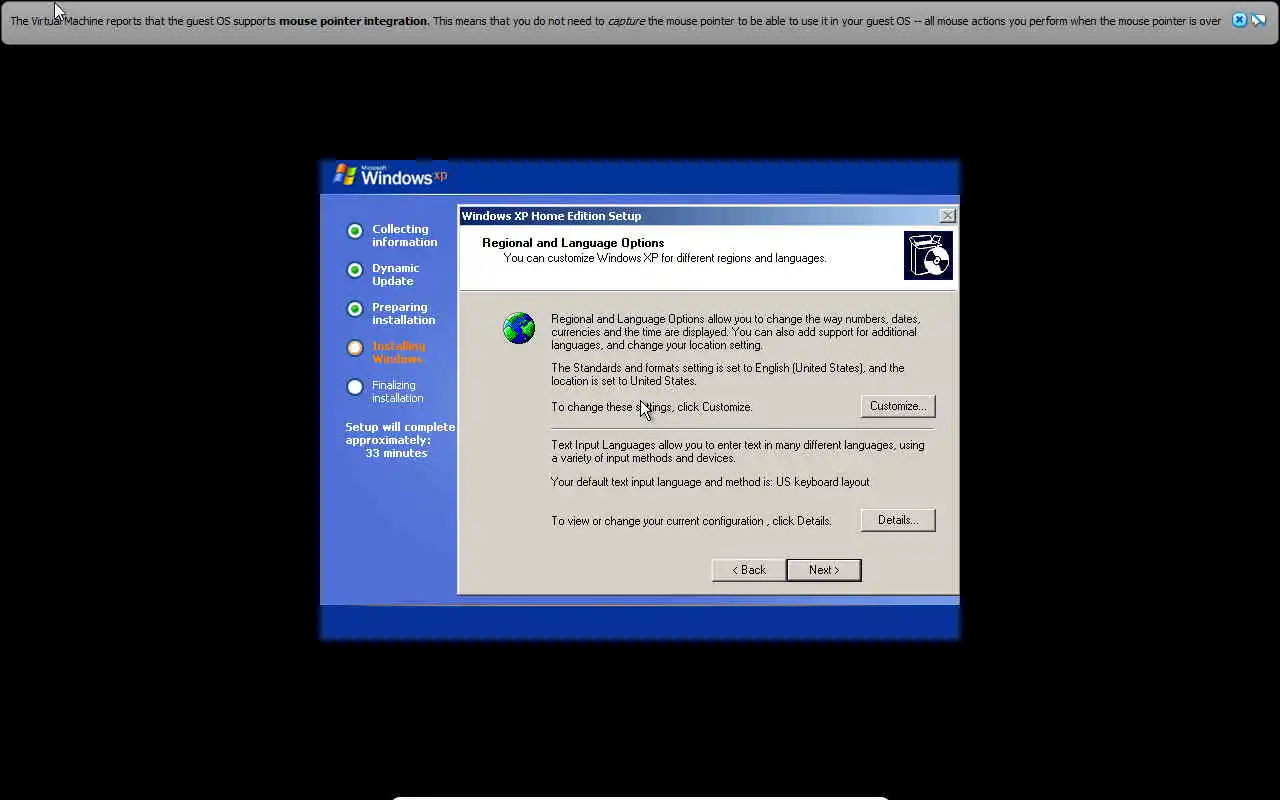1280x800 pixels.
Task: Click the globe icon in setup dialog
Action: tap(519, 328)
